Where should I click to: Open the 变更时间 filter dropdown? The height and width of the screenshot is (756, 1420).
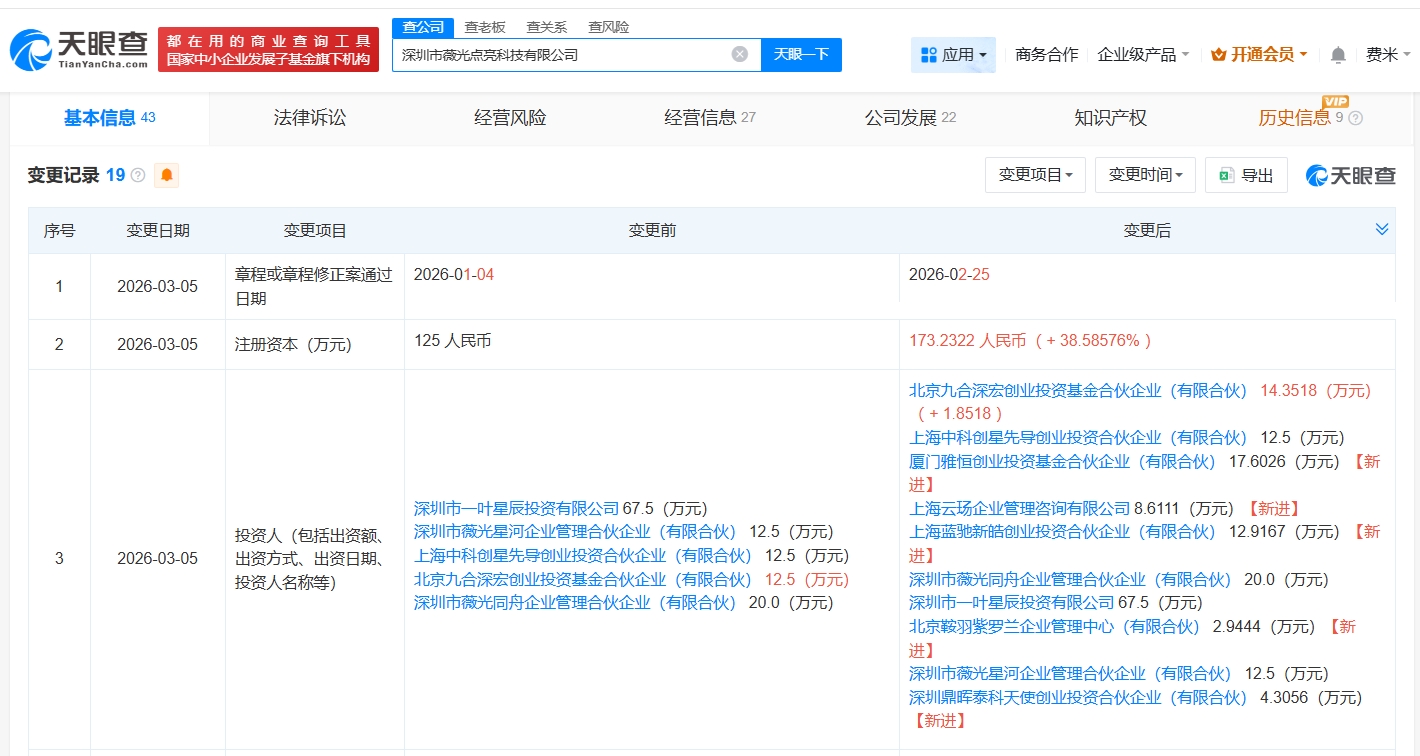coord(1144,175)
